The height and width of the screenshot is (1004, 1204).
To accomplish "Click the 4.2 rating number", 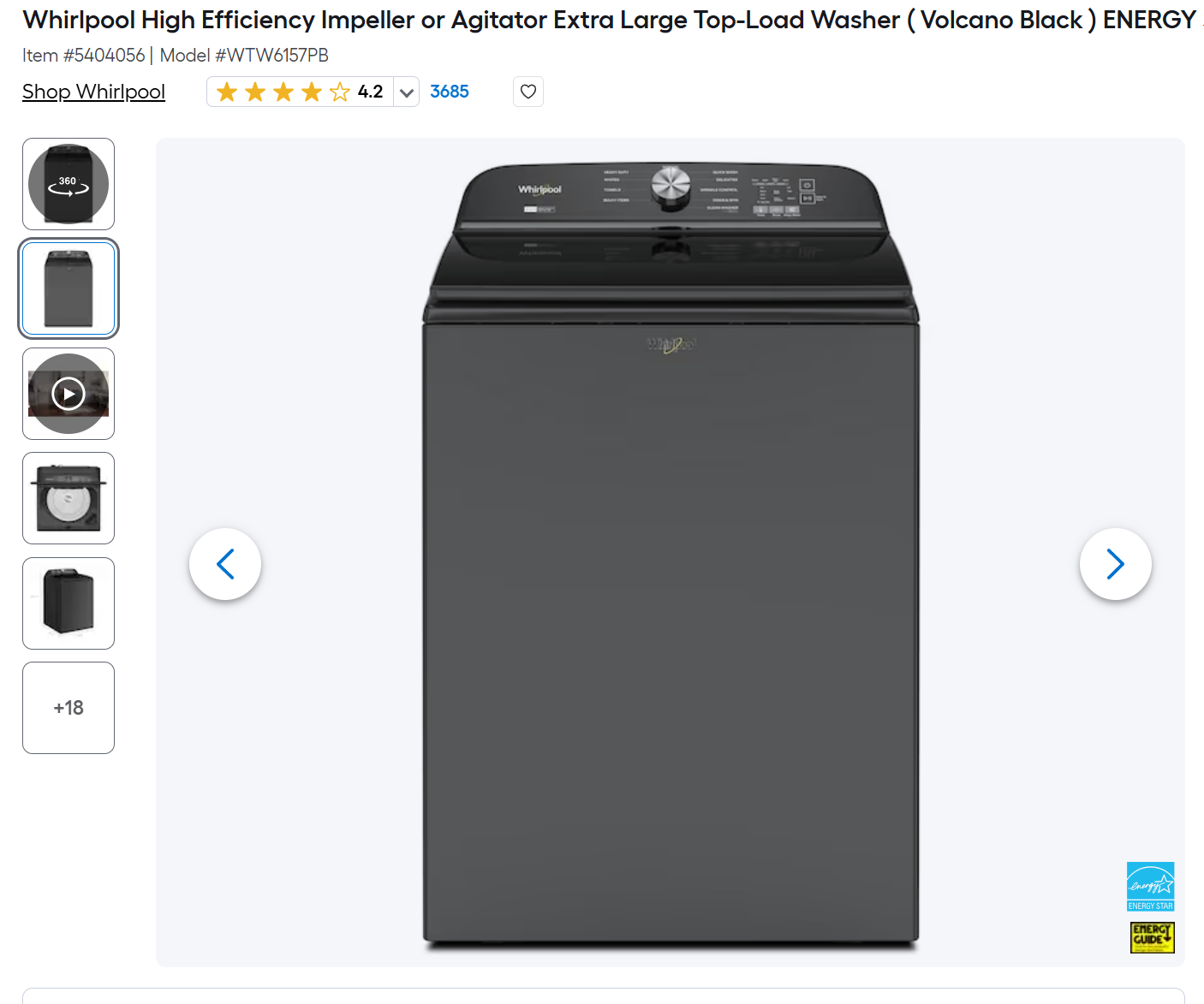I will [370, 92].
